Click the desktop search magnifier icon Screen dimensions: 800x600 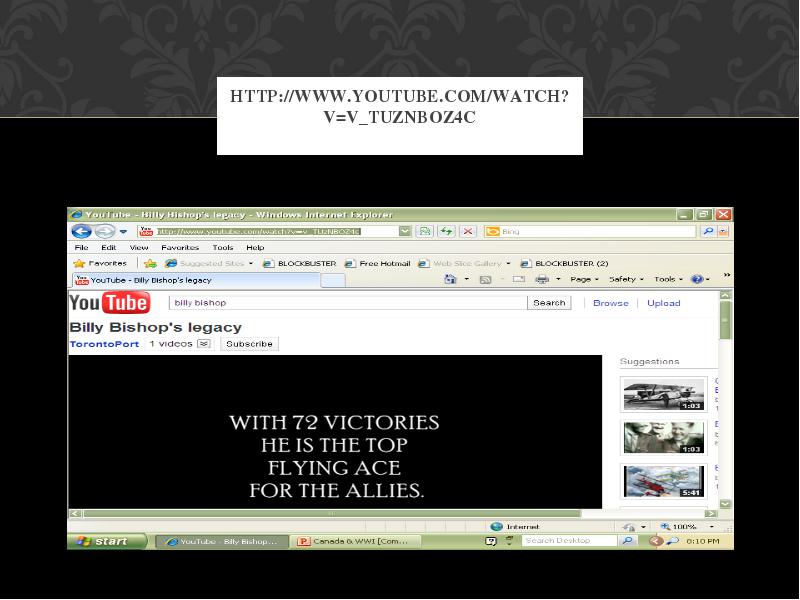[628, 541]
